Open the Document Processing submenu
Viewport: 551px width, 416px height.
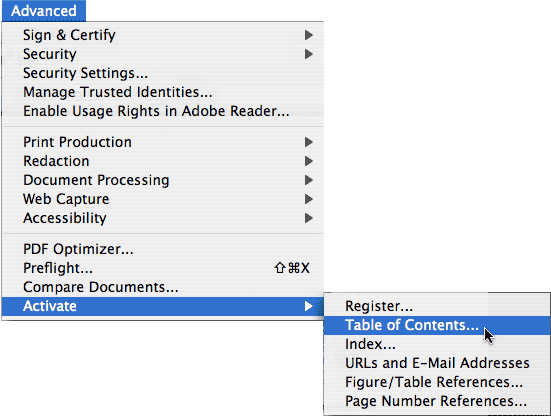pos(163,180)
